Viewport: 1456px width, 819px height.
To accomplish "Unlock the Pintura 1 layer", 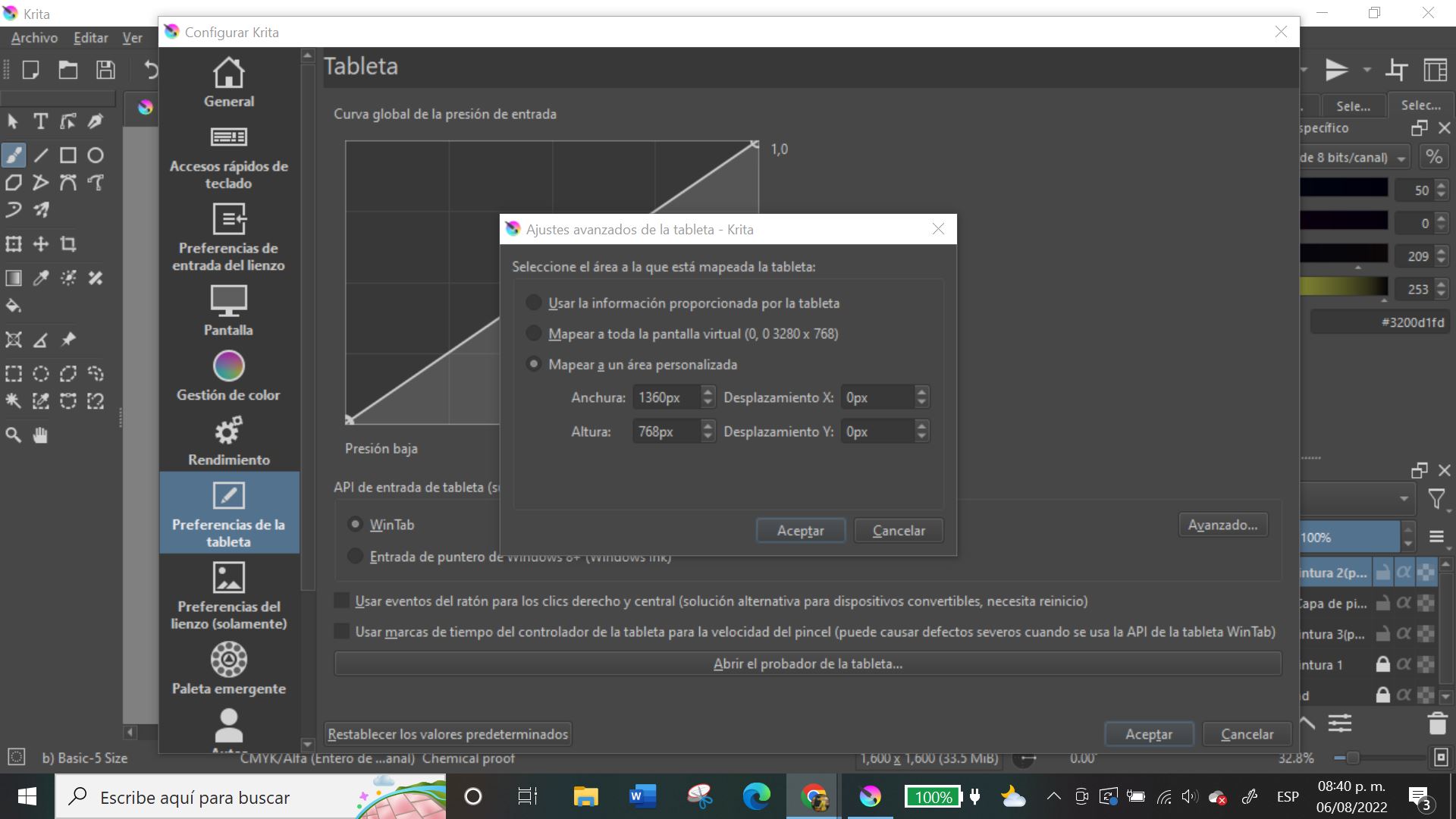I will click(1382, 664).
